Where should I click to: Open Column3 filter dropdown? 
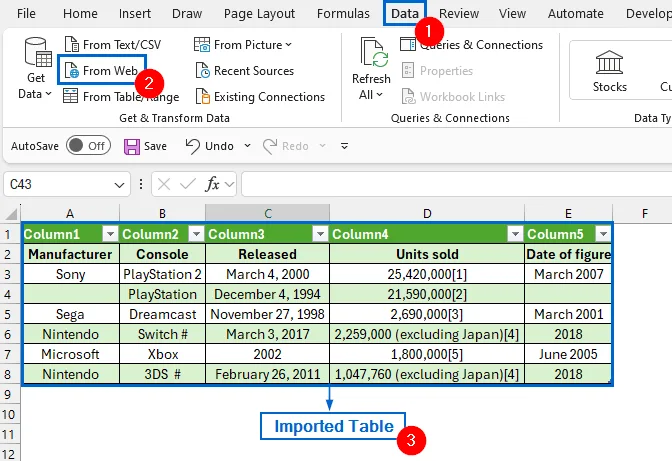click(320, 234)
